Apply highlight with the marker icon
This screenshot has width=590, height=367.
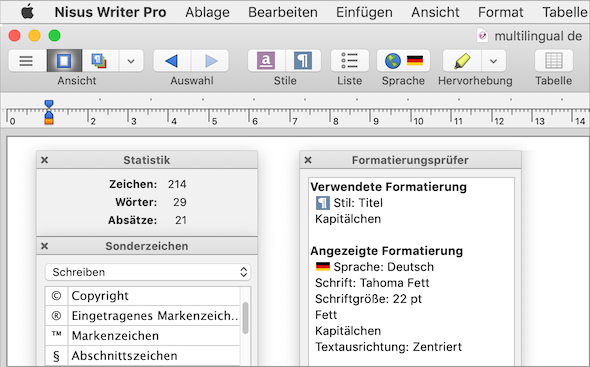click(x=462, y=61)
